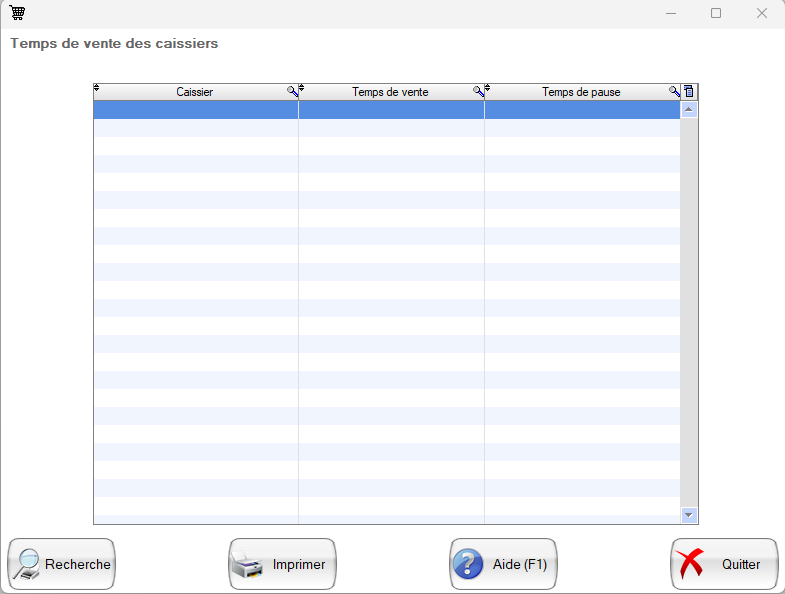Click the Caissier column header
This screenshot has width=785, height=594.
(x=194, y=92)
